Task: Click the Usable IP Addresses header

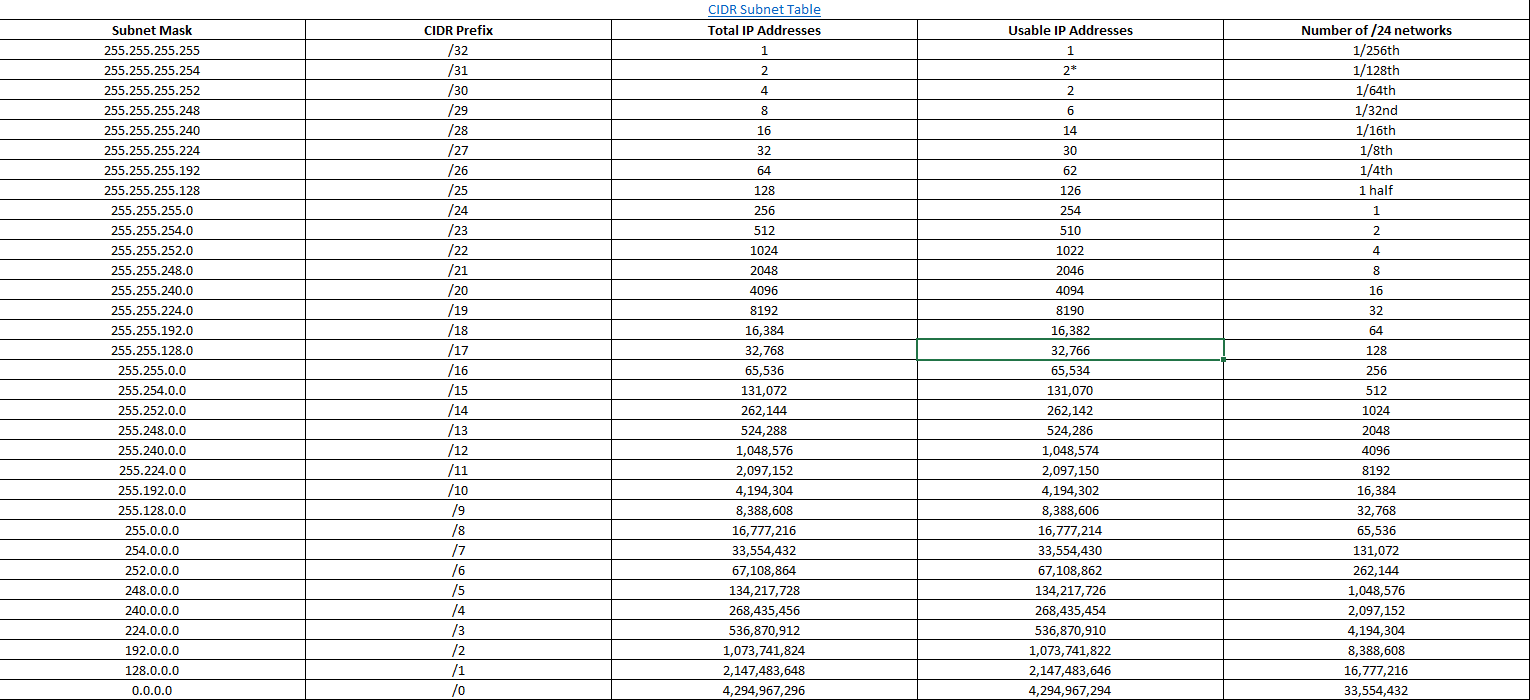Action: (x=1070, y=30)
